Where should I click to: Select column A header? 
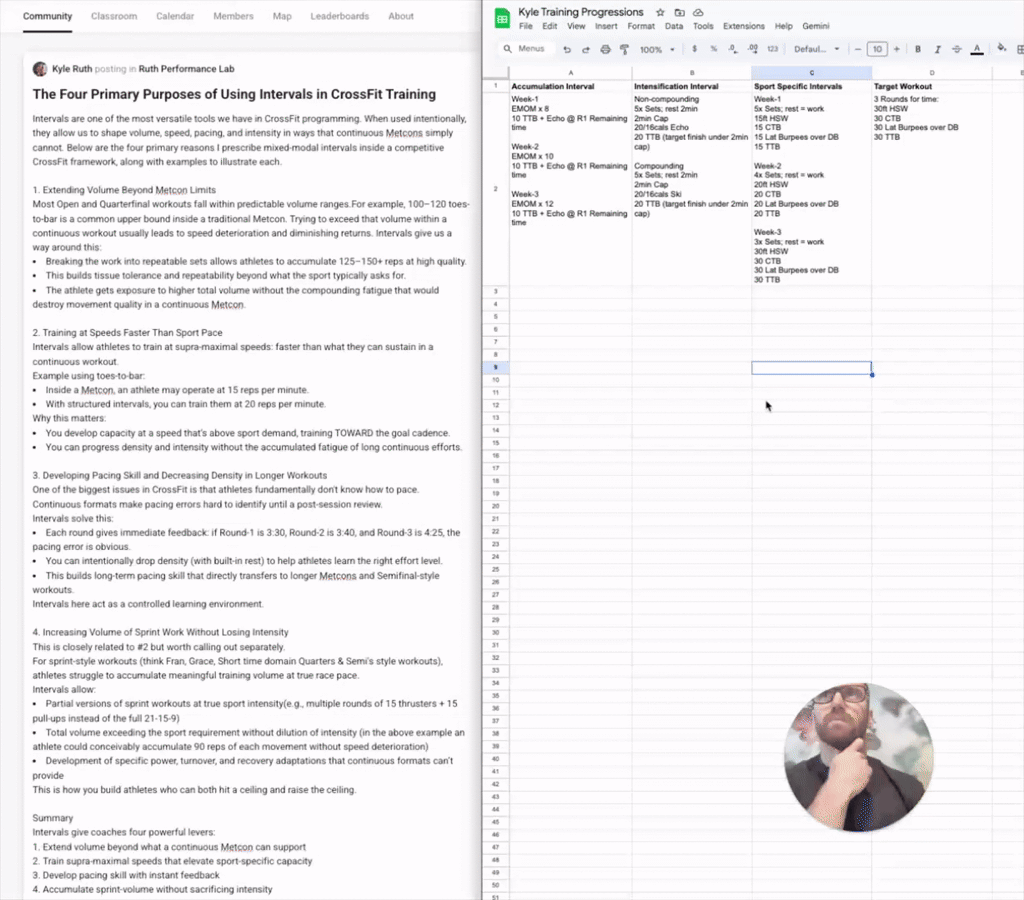pos(570,72)
